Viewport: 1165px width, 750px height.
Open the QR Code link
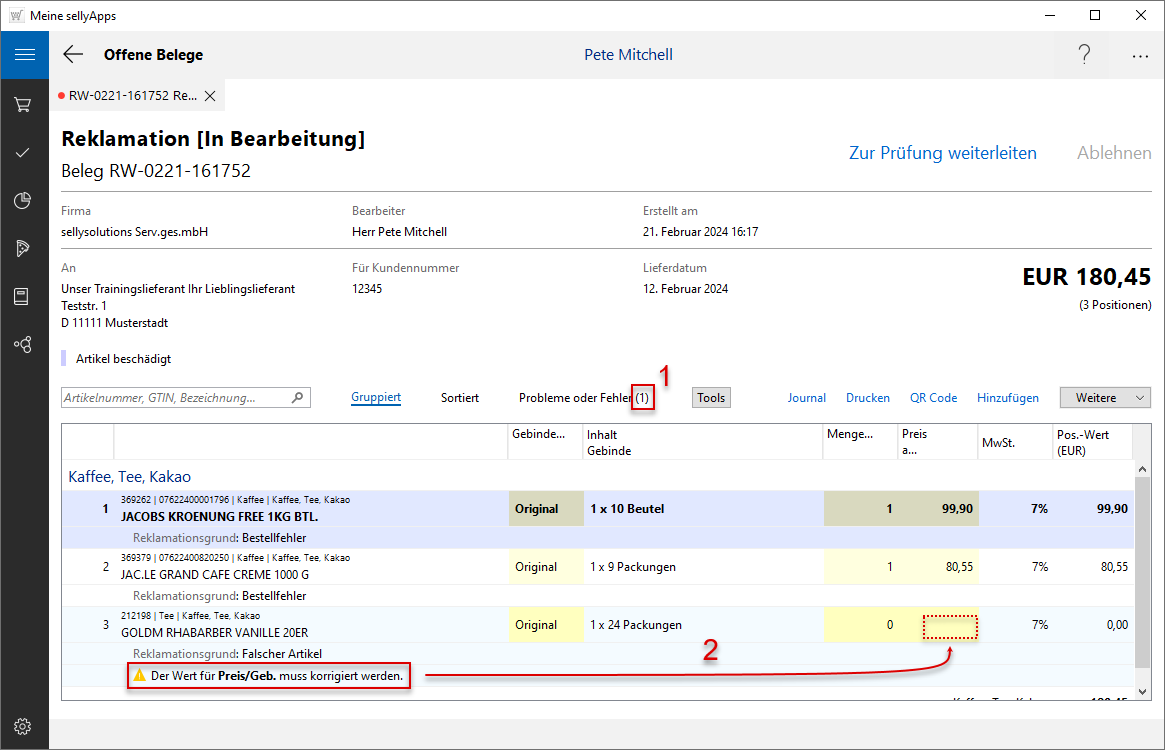933,398
